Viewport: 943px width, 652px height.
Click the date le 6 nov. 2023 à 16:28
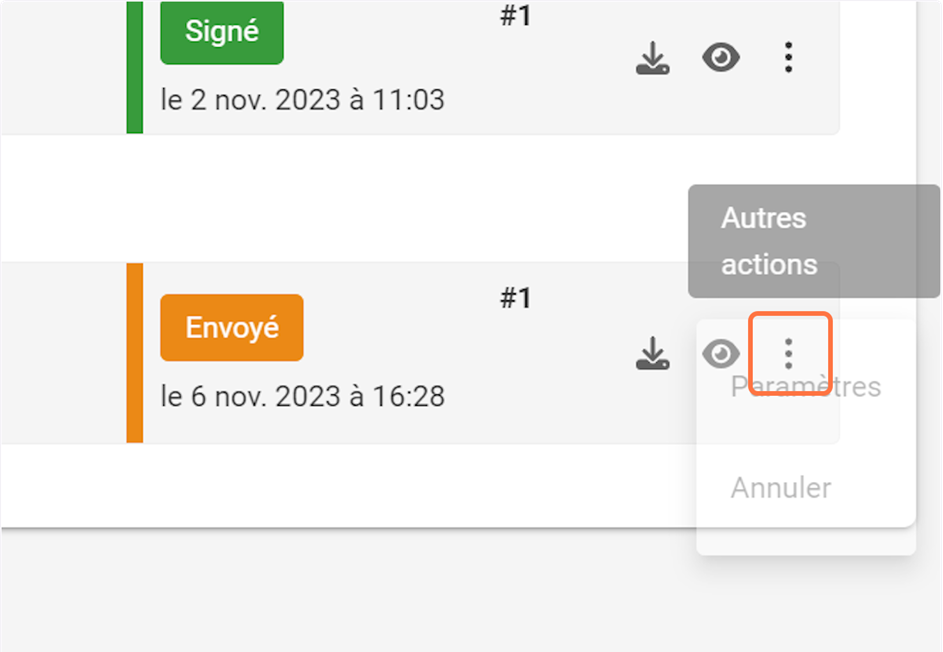tap(302, 396)
